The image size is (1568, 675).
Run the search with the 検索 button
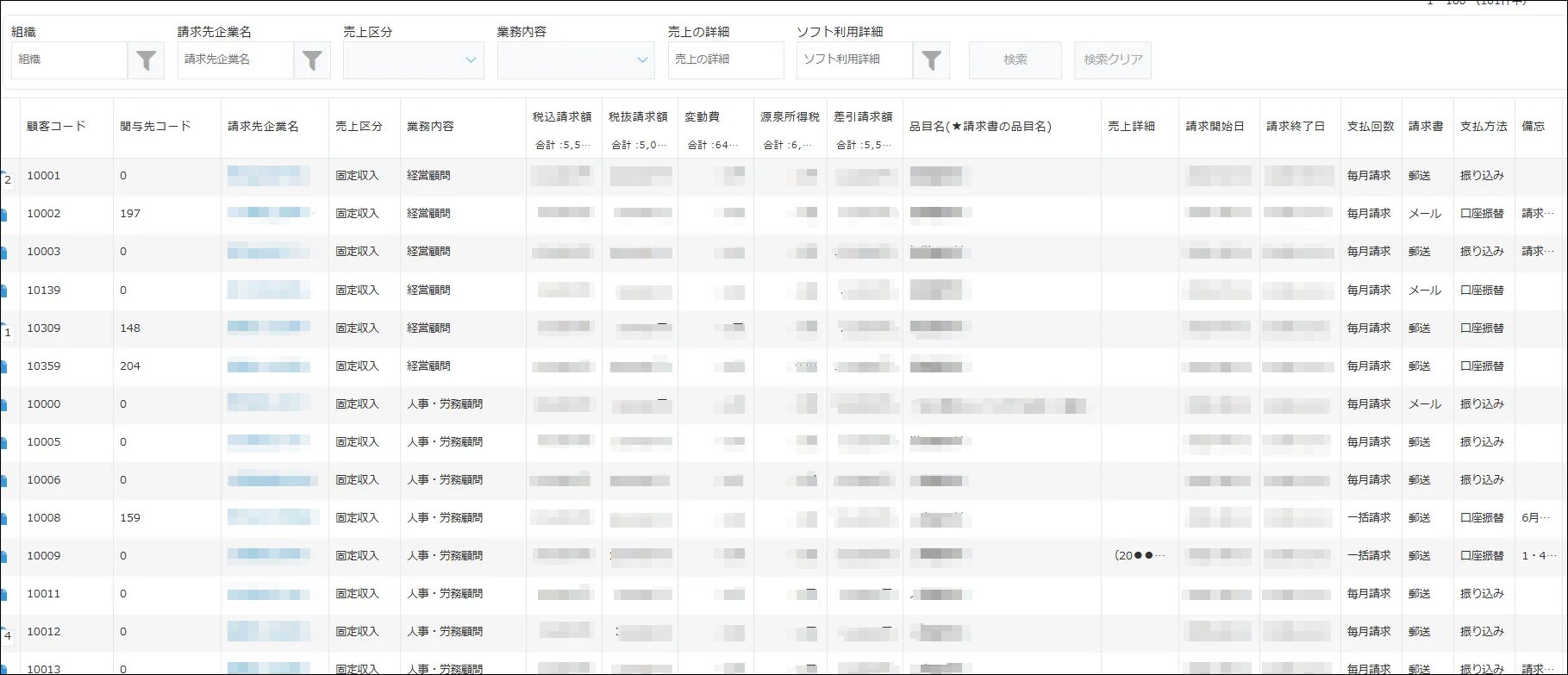tap(1015, 60)
